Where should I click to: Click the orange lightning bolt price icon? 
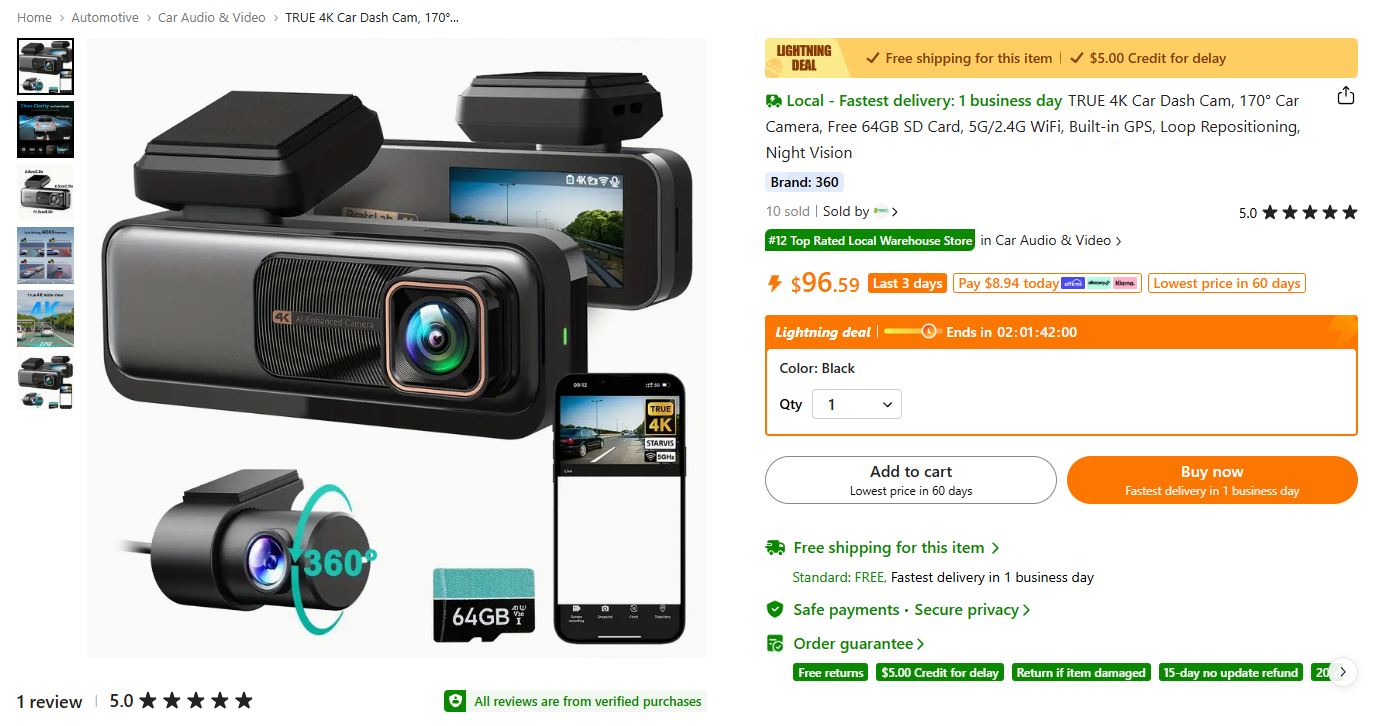(774, 284)
